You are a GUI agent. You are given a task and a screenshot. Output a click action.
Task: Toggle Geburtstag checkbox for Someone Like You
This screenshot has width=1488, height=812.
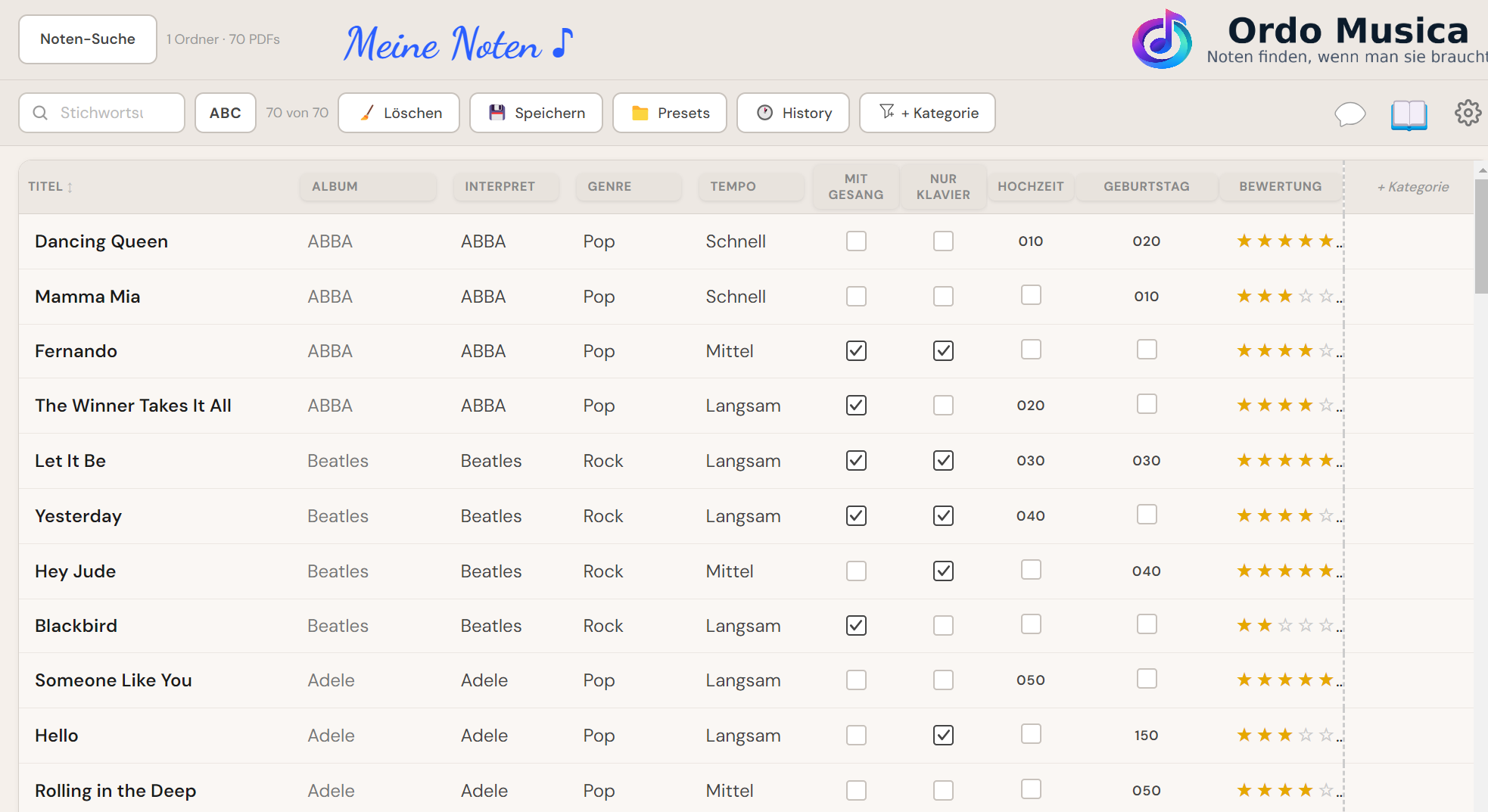point(1147,678)
